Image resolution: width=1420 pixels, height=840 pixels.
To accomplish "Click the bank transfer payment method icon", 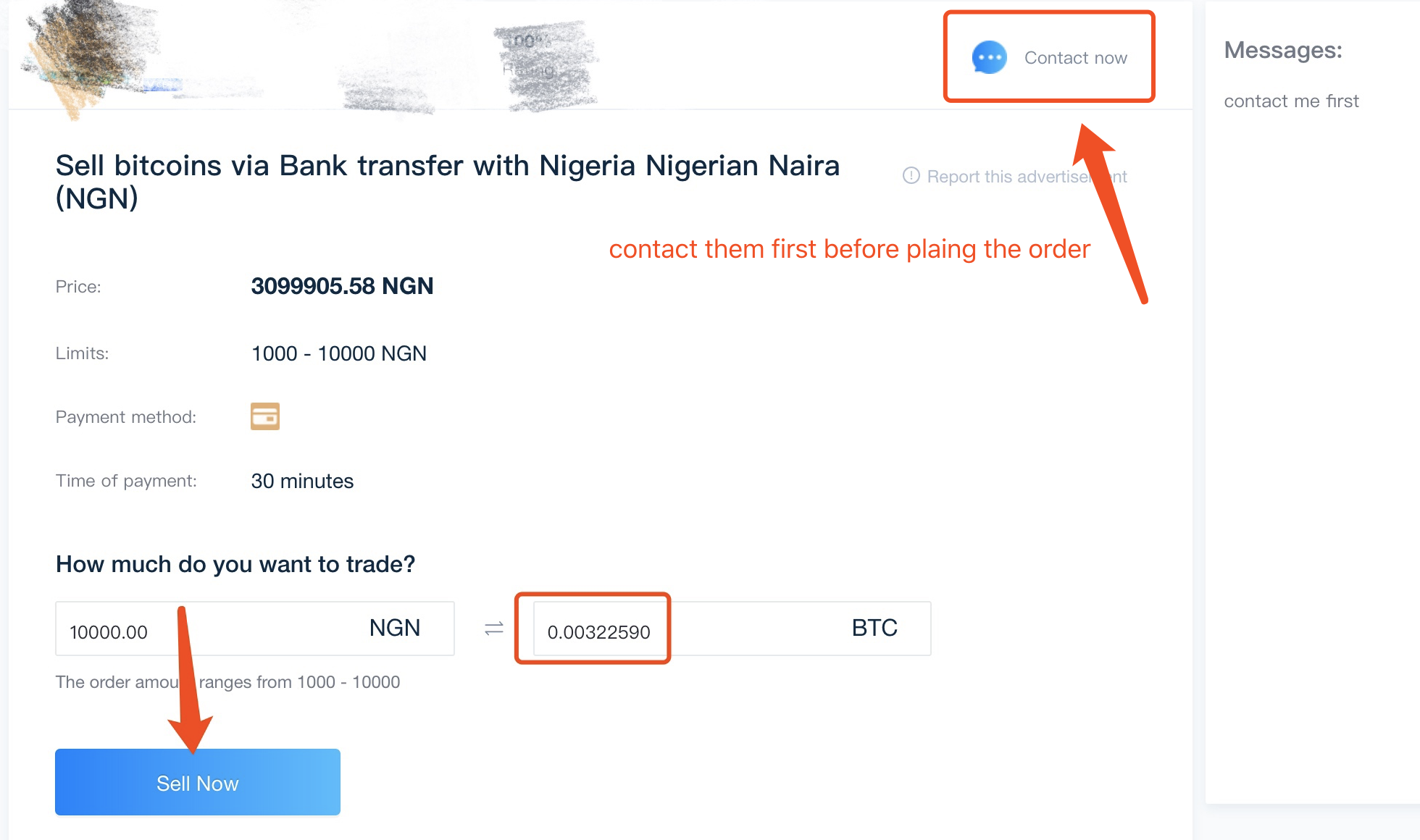I will click(x=265, y=416).
